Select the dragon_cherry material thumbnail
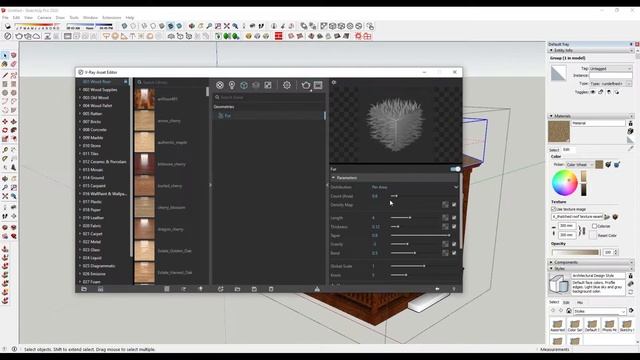Viewport: 640px width, 360px height. (x=144, y=229)
